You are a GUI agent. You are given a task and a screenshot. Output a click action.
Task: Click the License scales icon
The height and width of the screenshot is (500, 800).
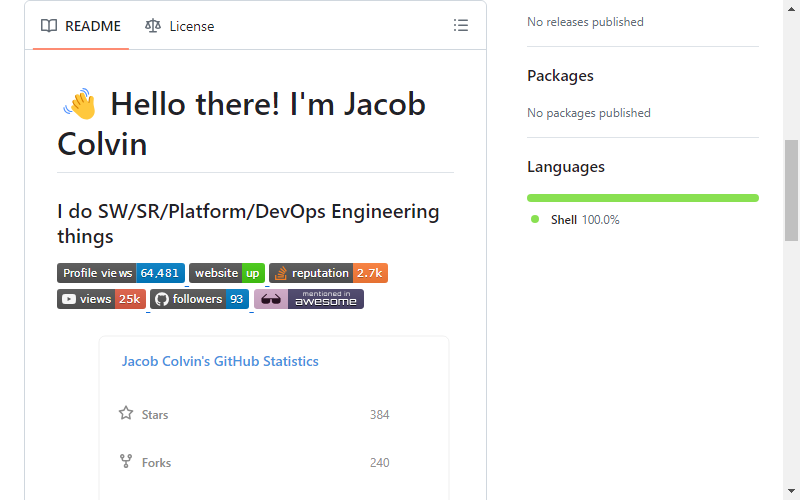click(153, 26)
